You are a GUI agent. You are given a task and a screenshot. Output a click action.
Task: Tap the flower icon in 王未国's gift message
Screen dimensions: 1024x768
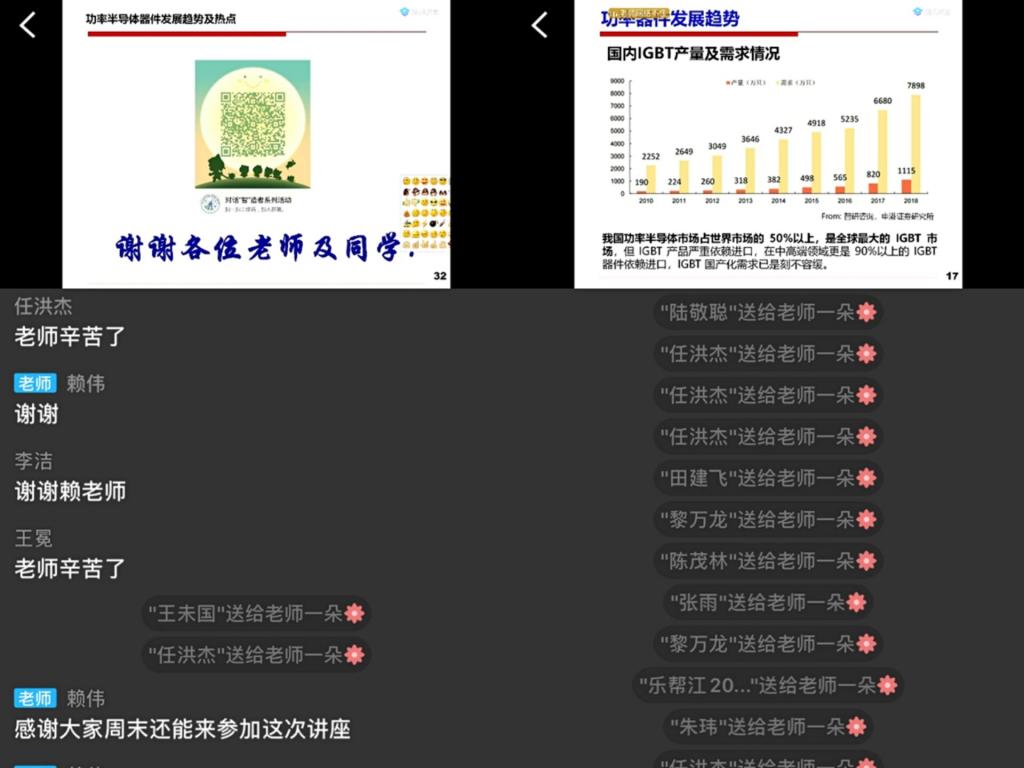(x=354, y=613)
